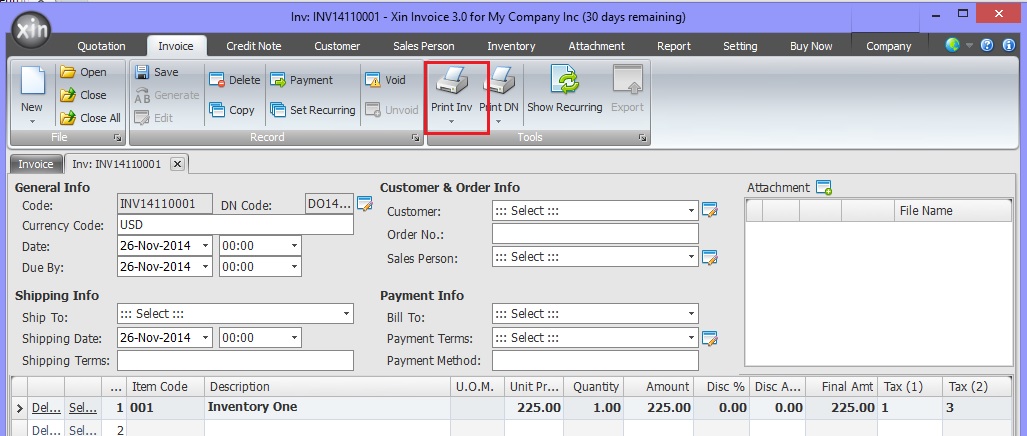Screen dimensions: 1027x436
Task: Open the New button dropdown arrow
Action: point(32,122)
